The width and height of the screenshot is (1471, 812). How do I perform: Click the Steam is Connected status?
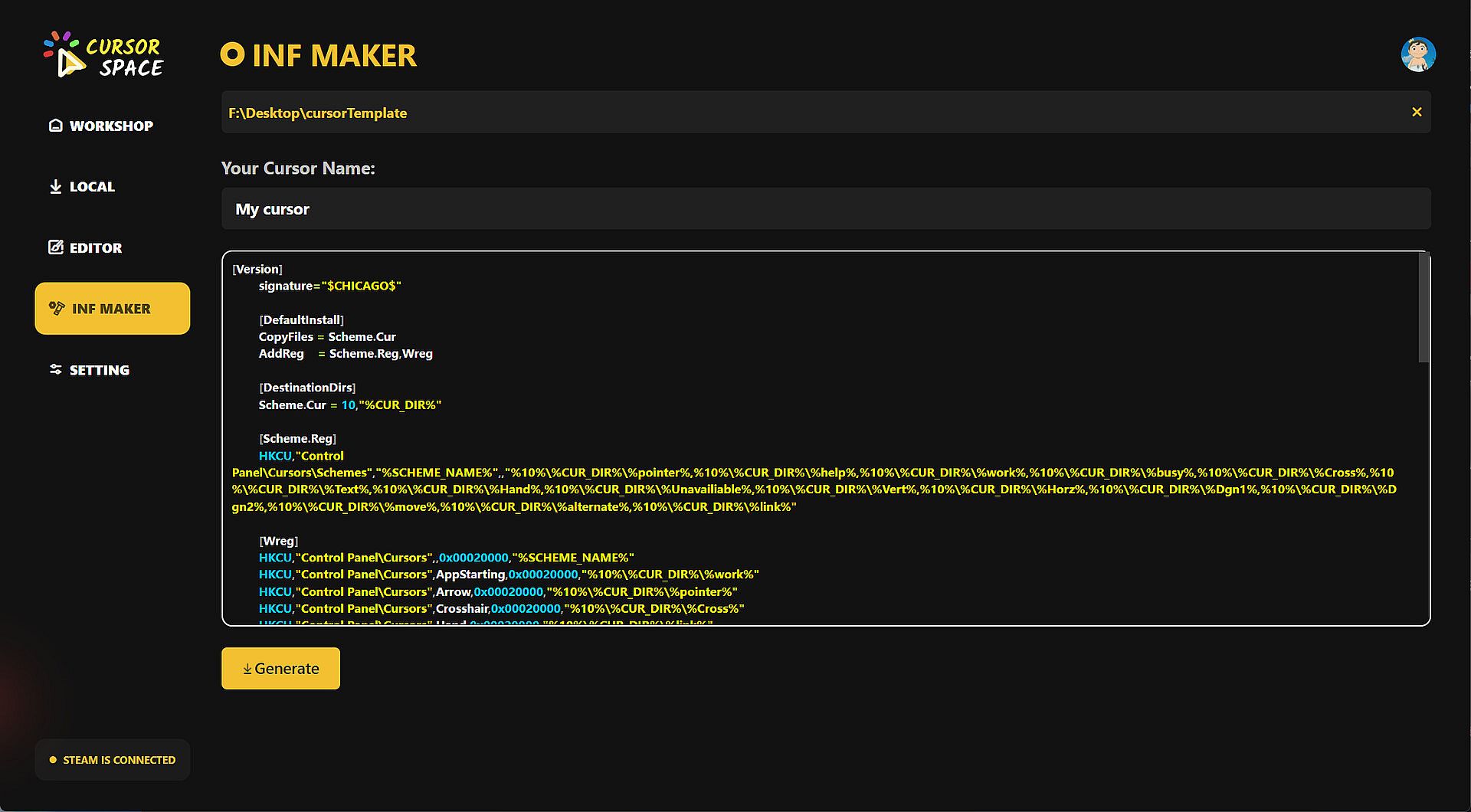(112, 760)
